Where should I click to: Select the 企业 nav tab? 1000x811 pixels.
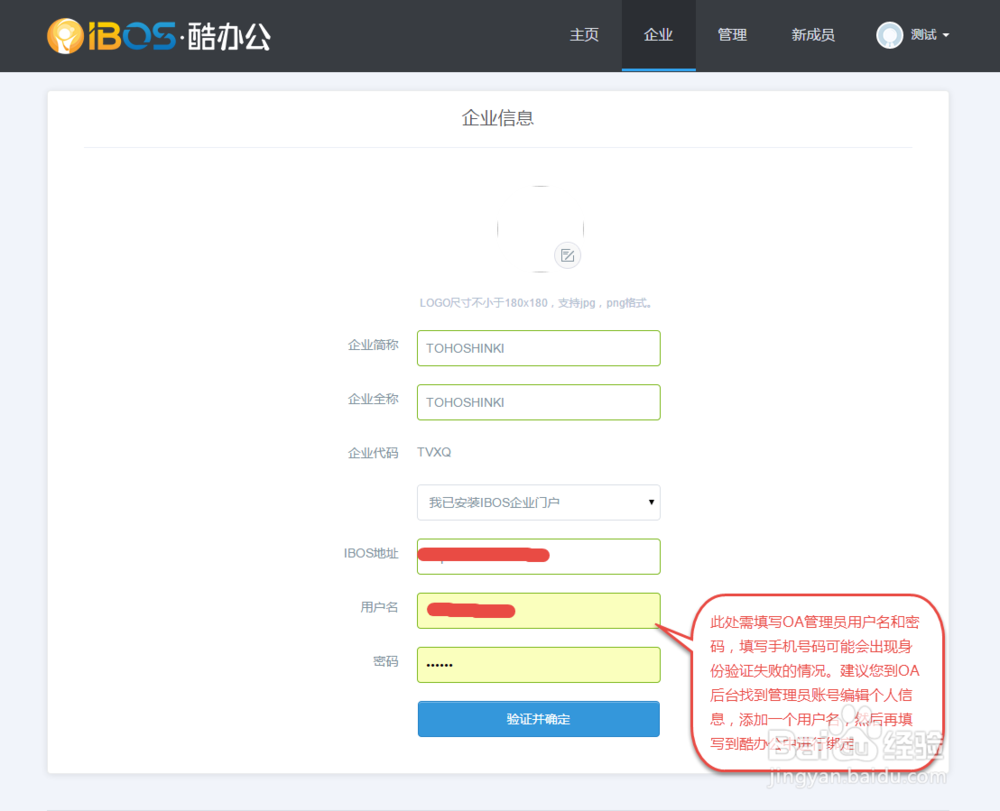[658, 35]
